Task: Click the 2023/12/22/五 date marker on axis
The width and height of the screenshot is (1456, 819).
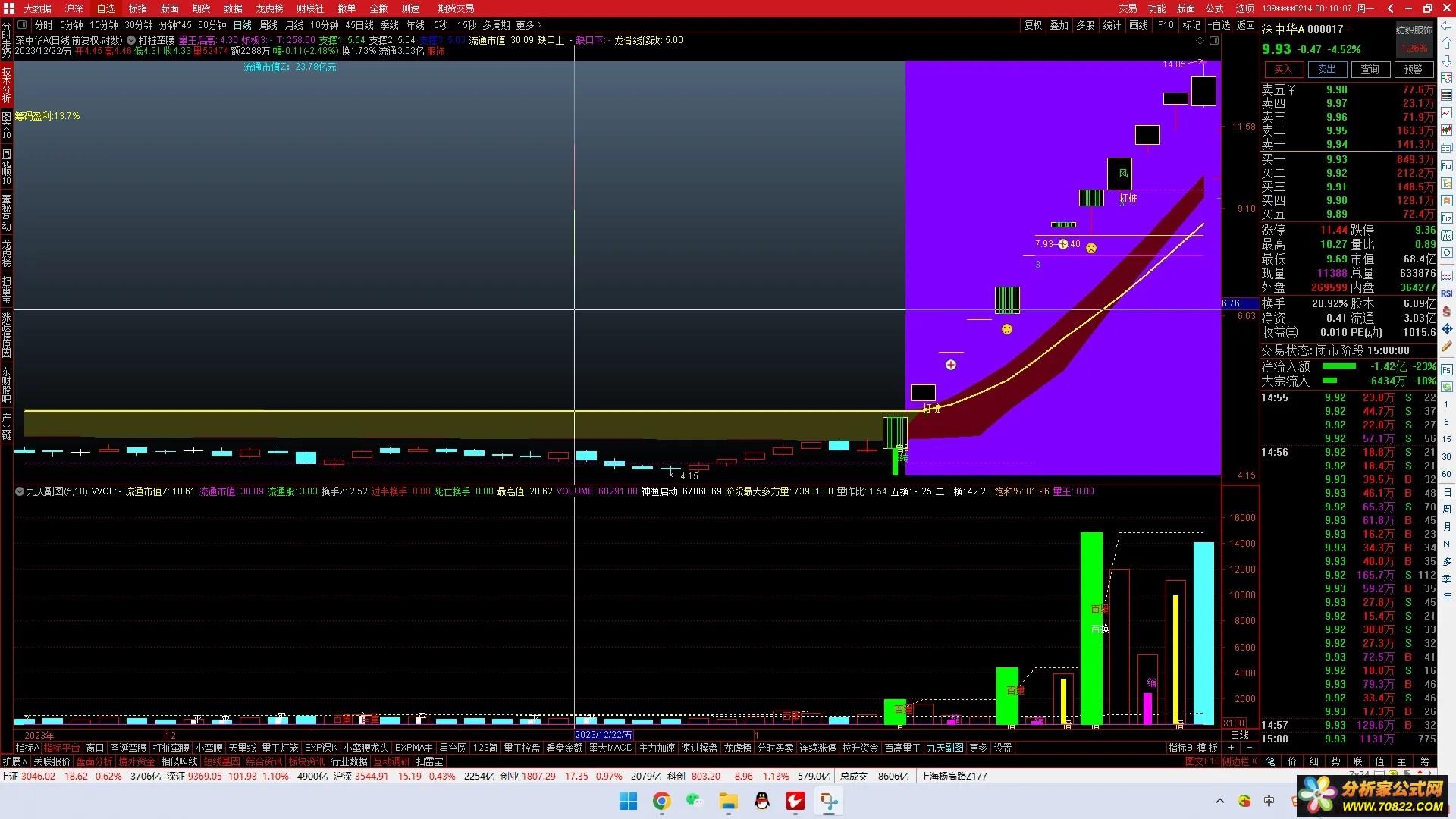Action: coord(604,735)
